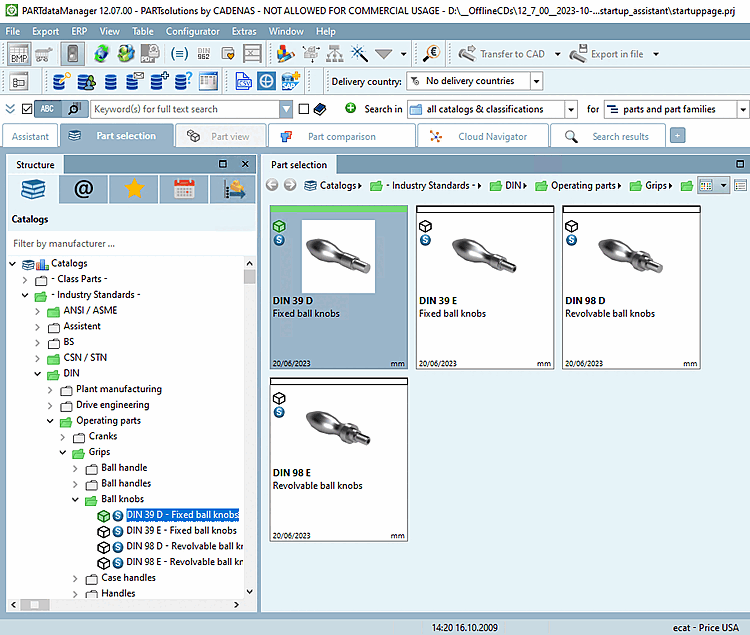
Task: Click the DIN 962 standards icon
Action: click(x=204, y=54)
